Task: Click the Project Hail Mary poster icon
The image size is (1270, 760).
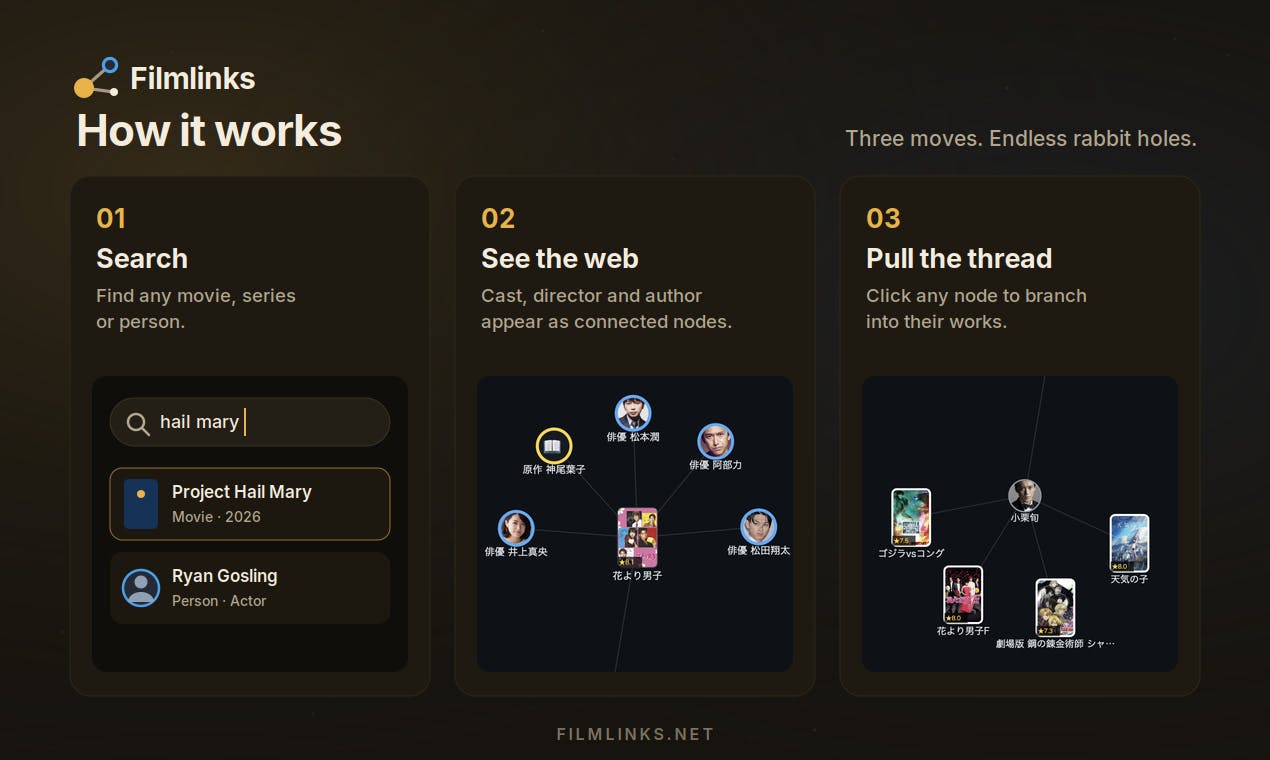Action: [141, 504]
